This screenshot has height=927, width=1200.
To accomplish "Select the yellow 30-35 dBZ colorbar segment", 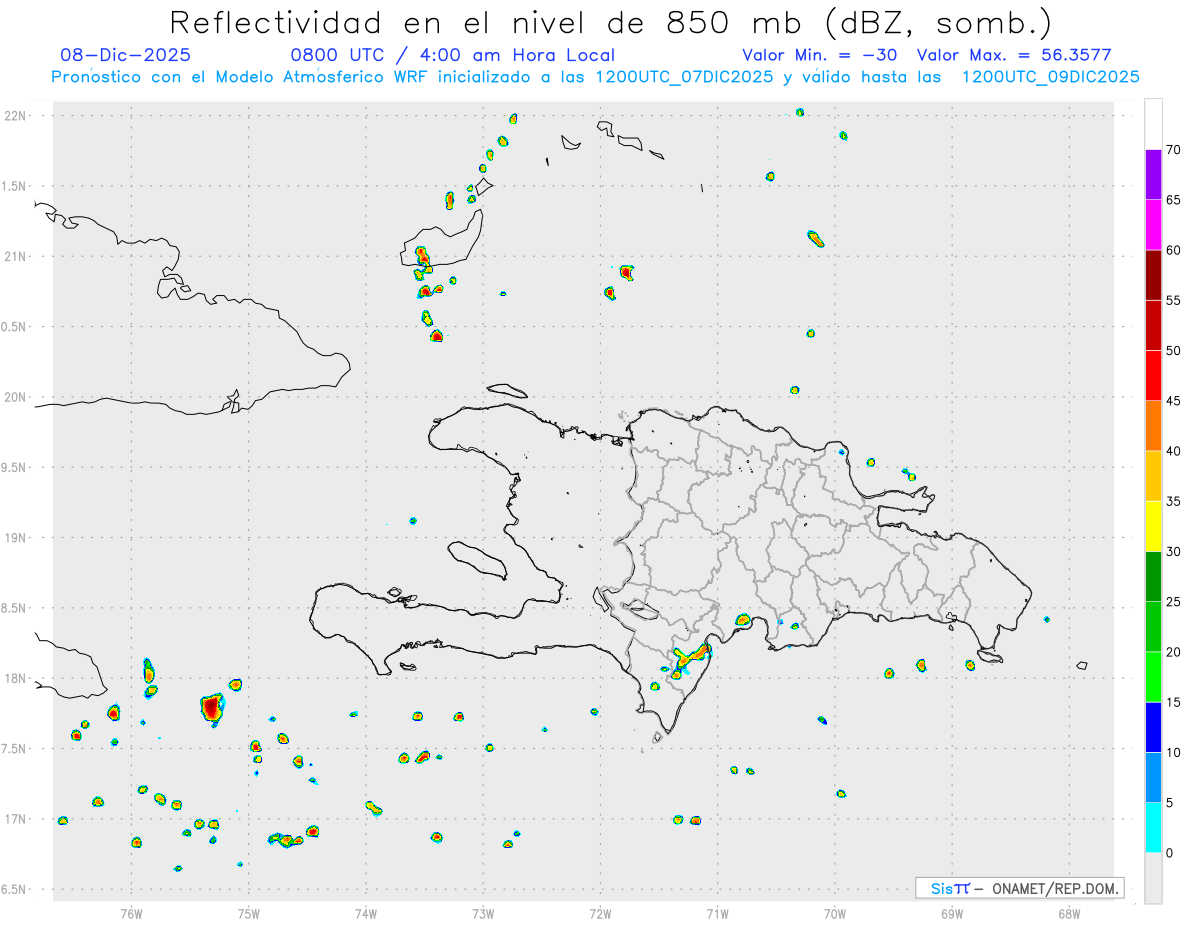I will click(1153, 526).
